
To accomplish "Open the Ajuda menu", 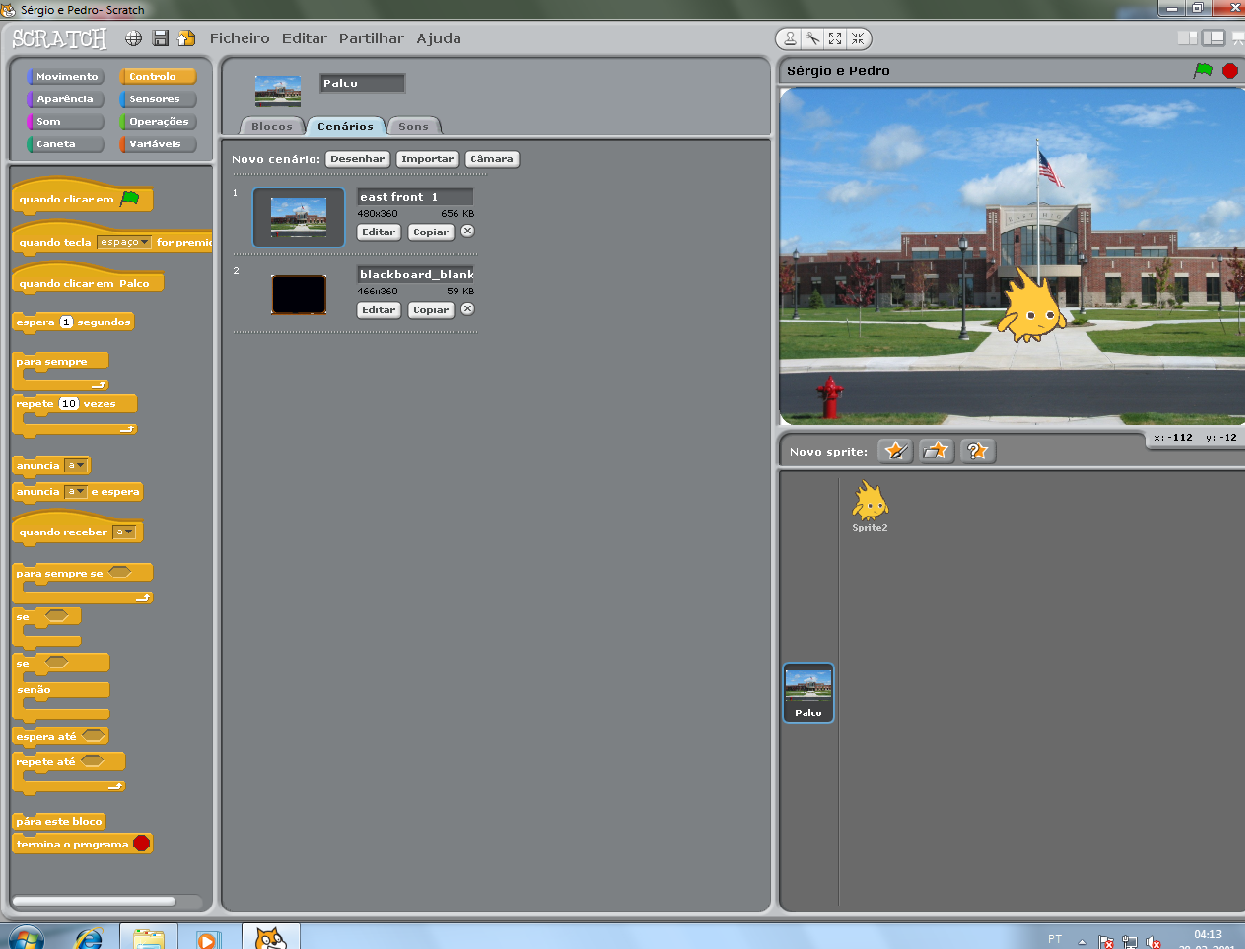I will (x=439, y=38).
